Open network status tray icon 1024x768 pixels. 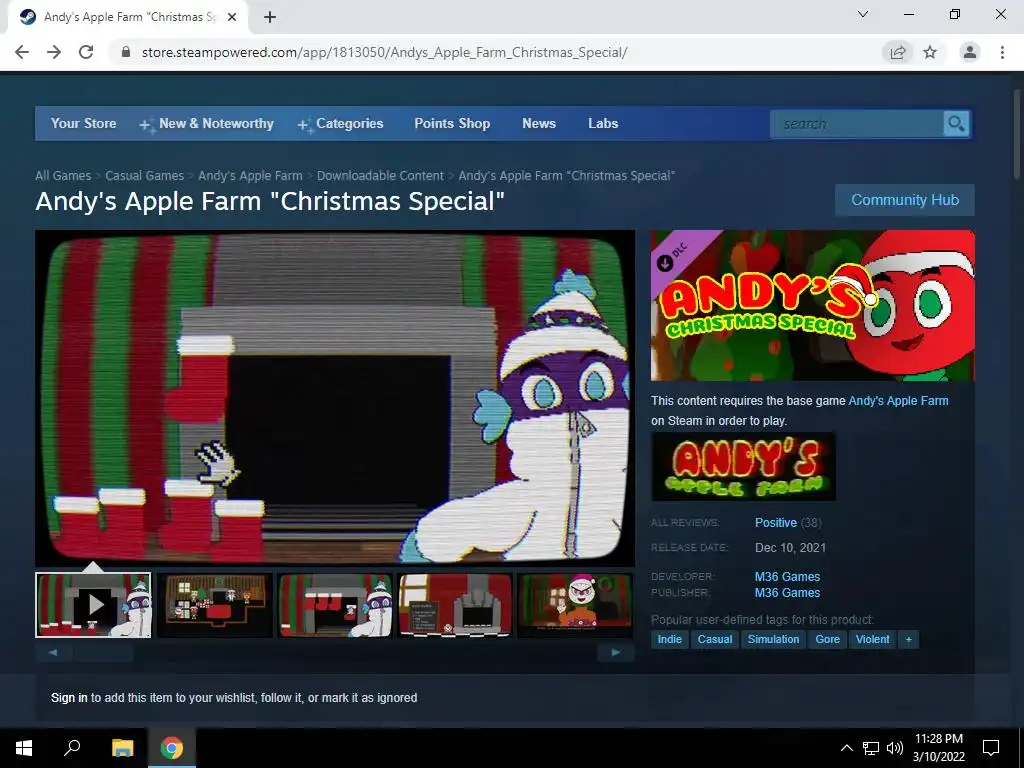[x=871, y=748]
